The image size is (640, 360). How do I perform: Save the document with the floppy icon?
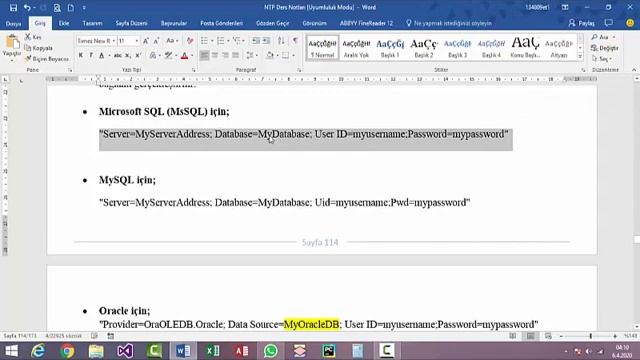13,7
